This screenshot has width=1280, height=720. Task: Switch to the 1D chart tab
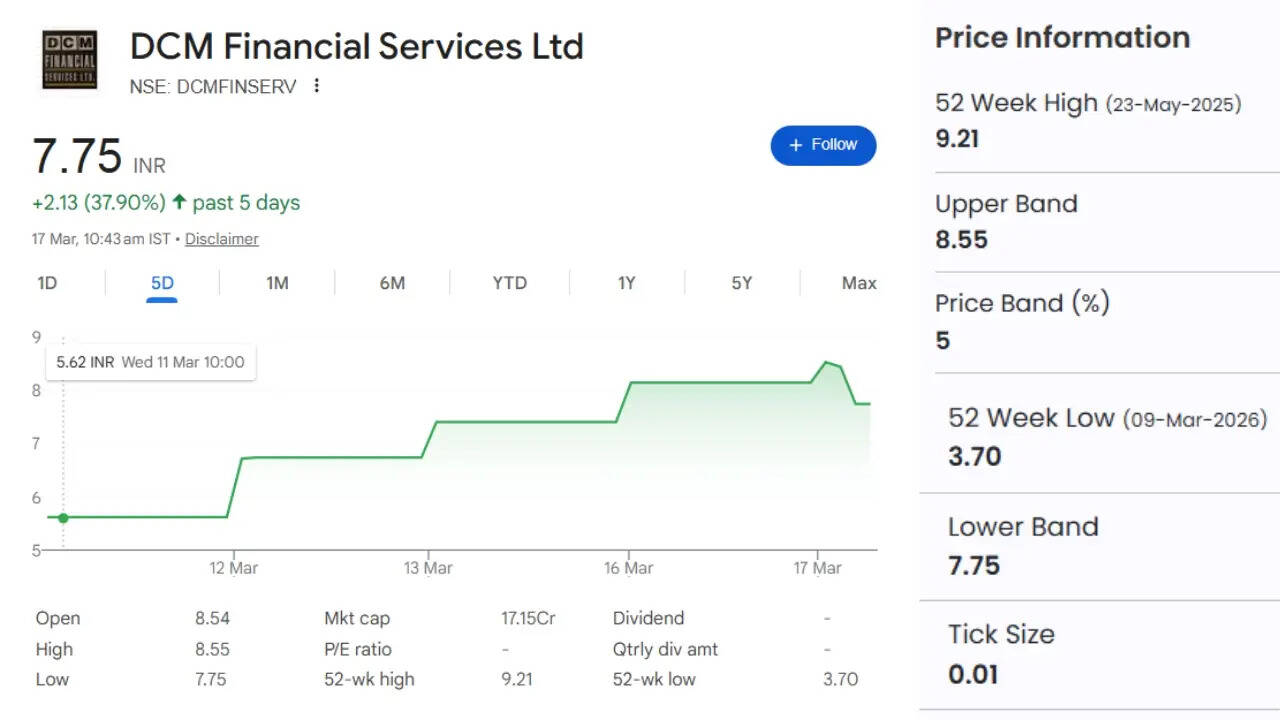(x=47, y=283)
